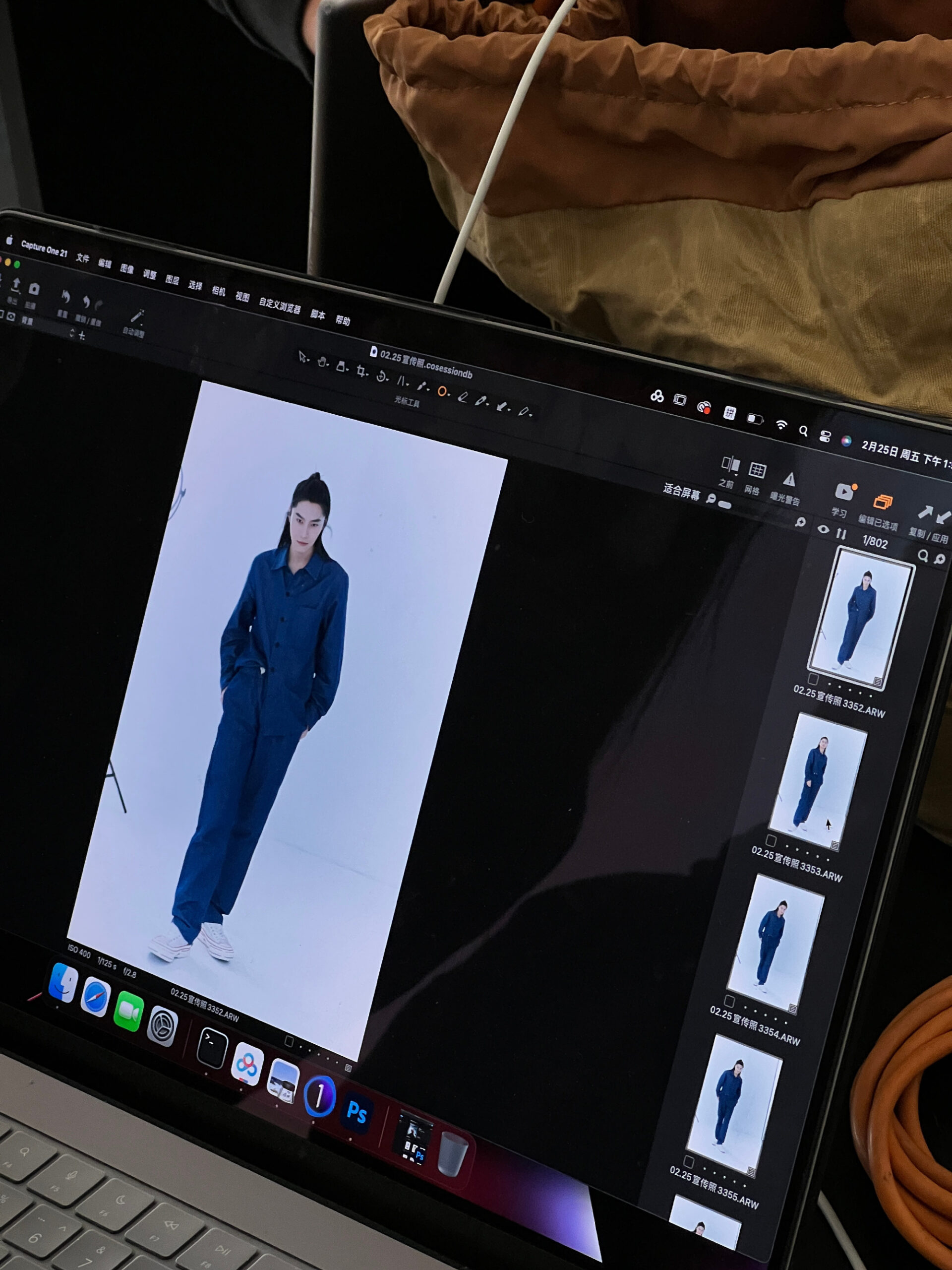Open the 调整 menu in menu bar

149,274
